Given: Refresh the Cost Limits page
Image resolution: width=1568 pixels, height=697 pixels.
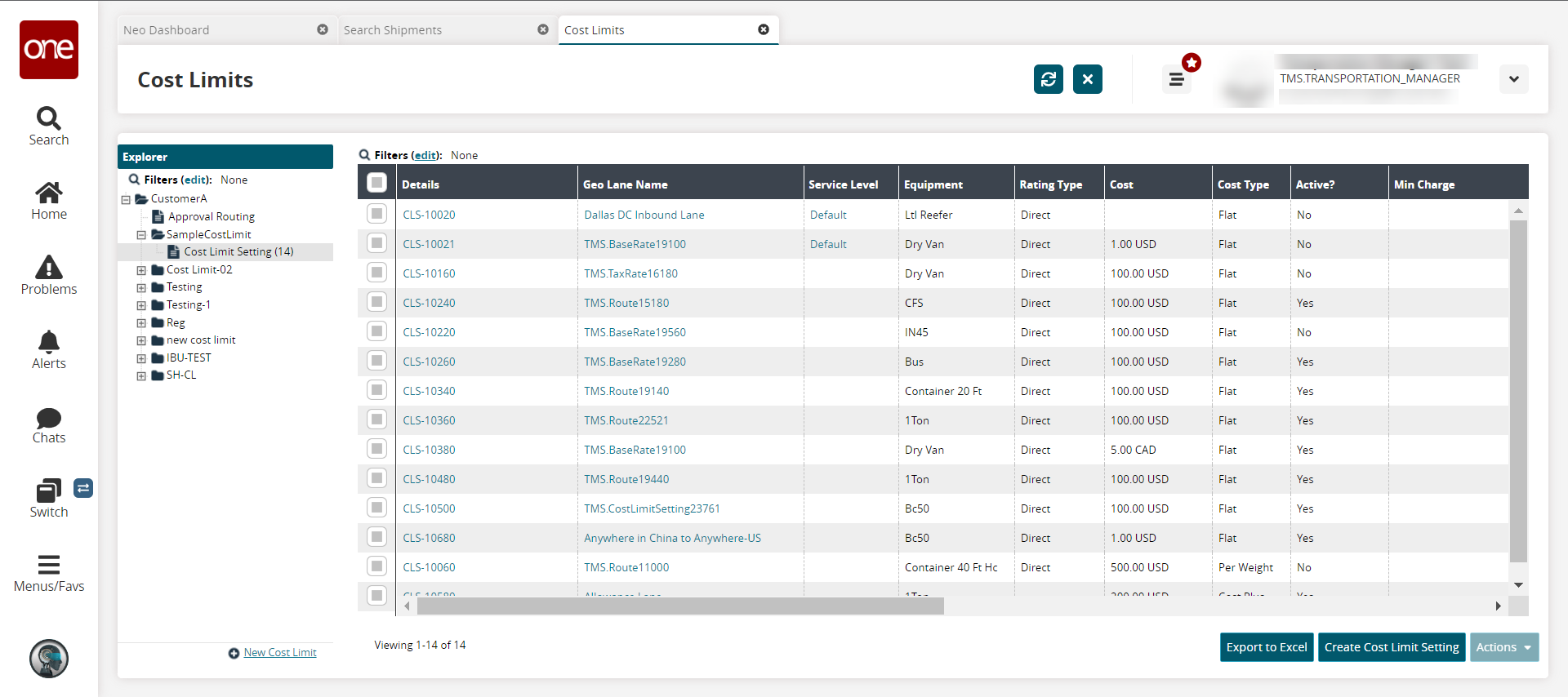Looking at the screenshot, I should click(1049, 79).
